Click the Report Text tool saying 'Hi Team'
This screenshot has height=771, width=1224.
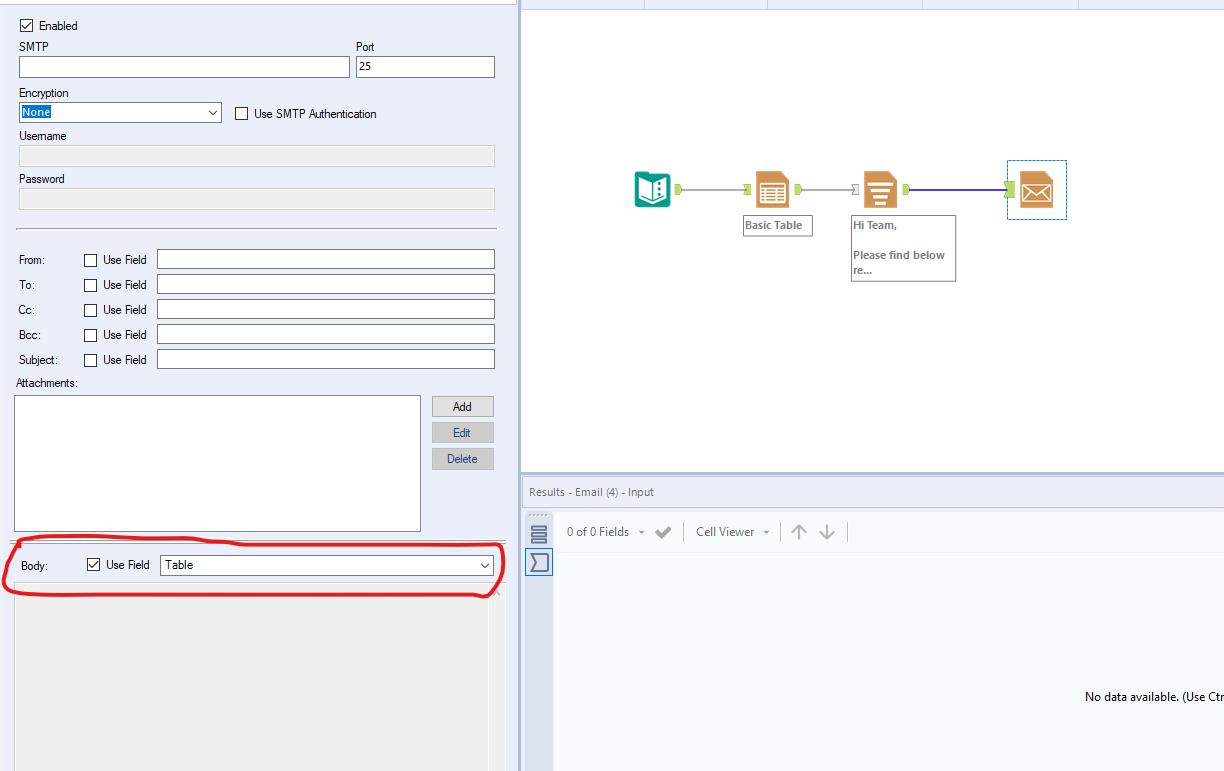point(880,189)
